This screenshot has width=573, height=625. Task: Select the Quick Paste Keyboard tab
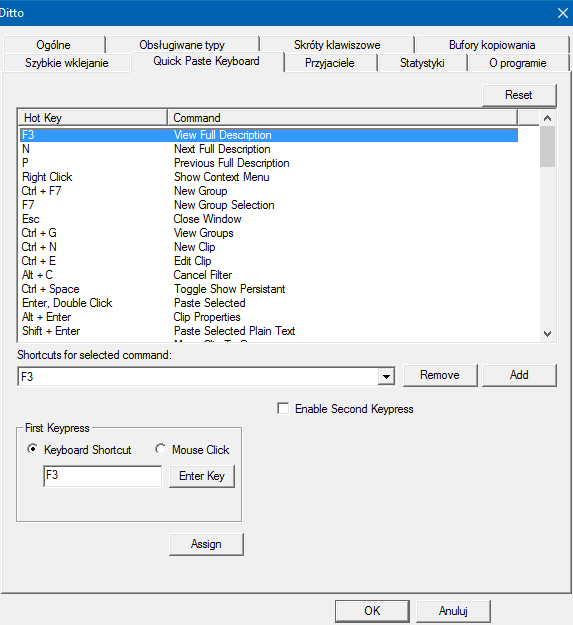click(x=206, y=61)
